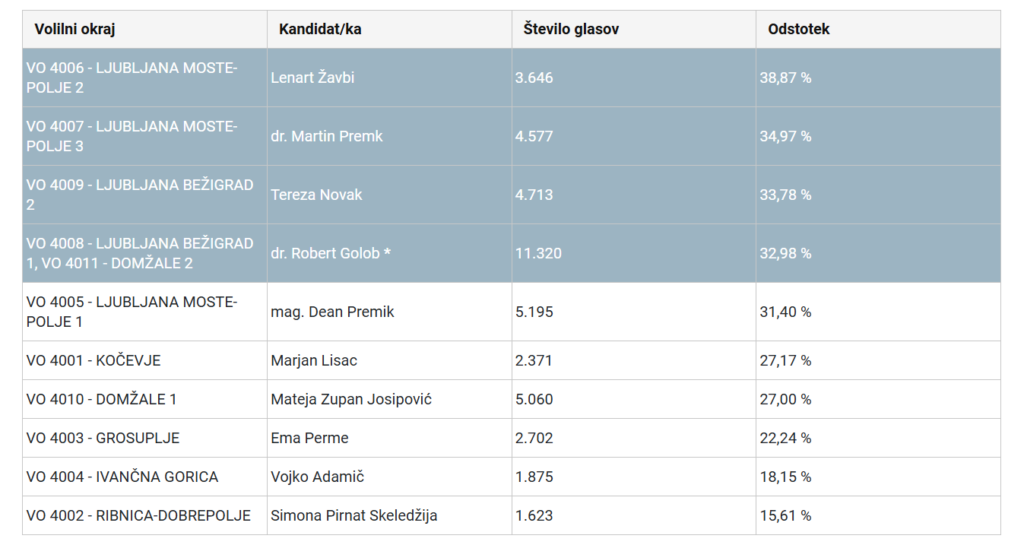Select the VO 4009 - LJUBLJANA BEŽIGRAD 2 cell
The height and width of the screenshot is (545, 1024).
140,195
